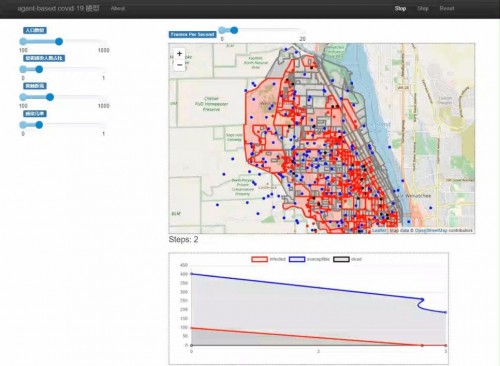Click the Step button in navbar
Viewport: 500px width, 366px height.
423,8
